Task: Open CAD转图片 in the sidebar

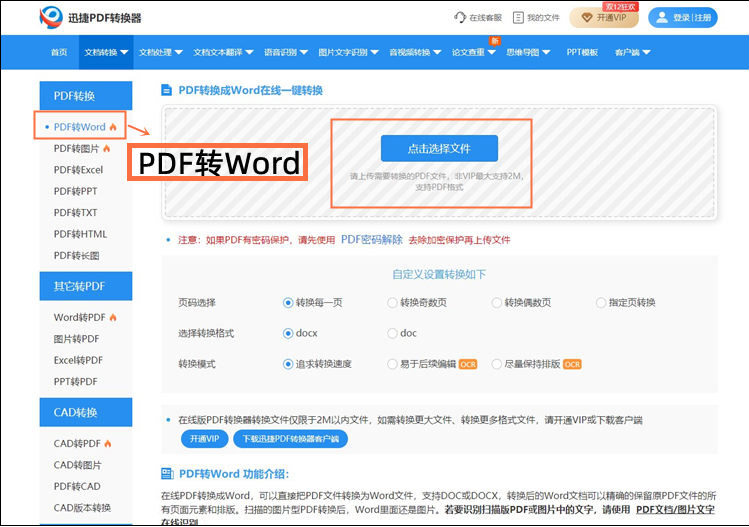Action: (x=77, y=465)
